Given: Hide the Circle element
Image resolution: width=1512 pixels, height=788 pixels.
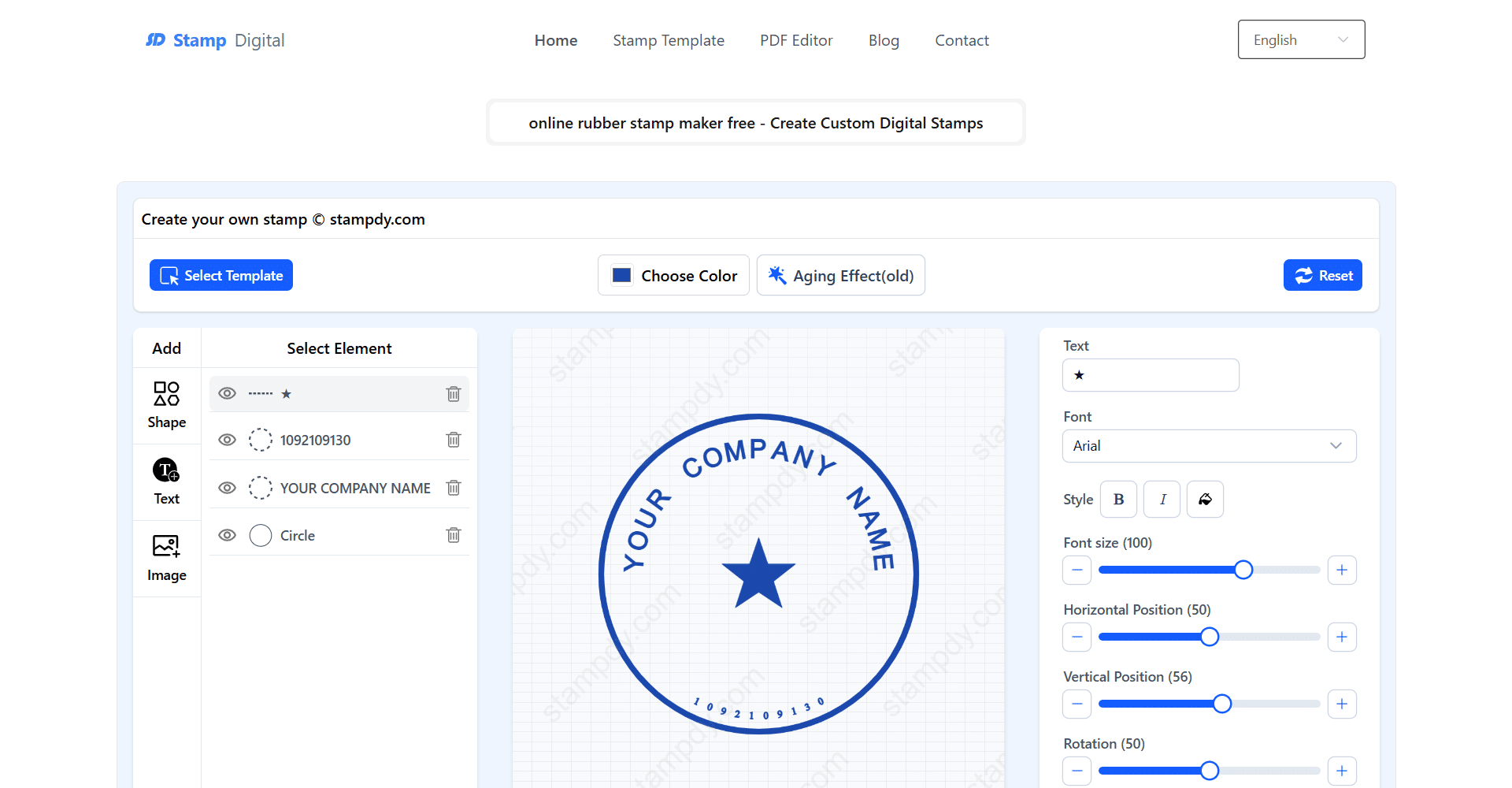Looking at the screenshot, I should click(227, 535).
